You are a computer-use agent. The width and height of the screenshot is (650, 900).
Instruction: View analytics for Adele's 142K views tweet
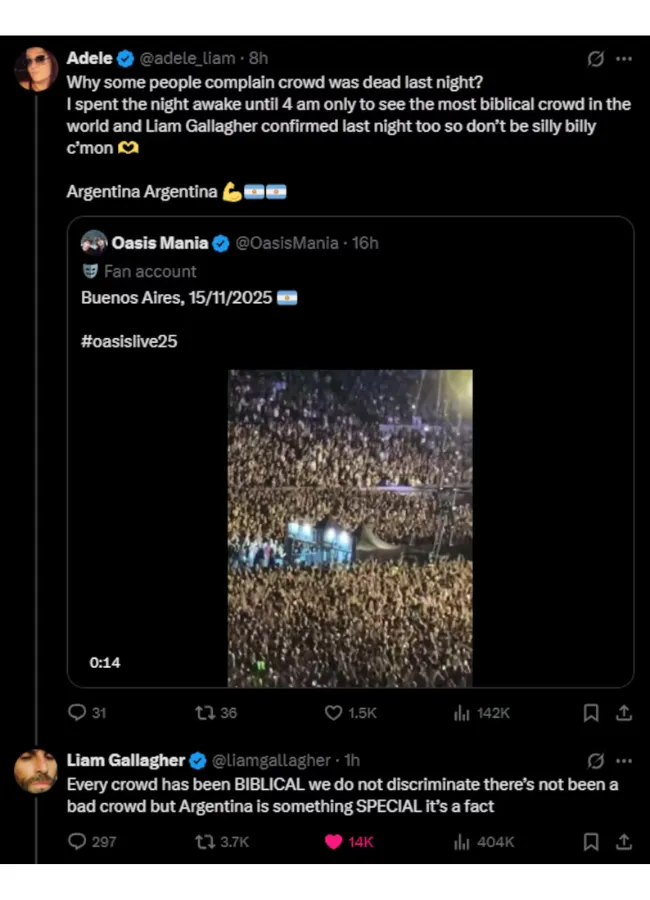pyautogui.click(x=462, y=713)
